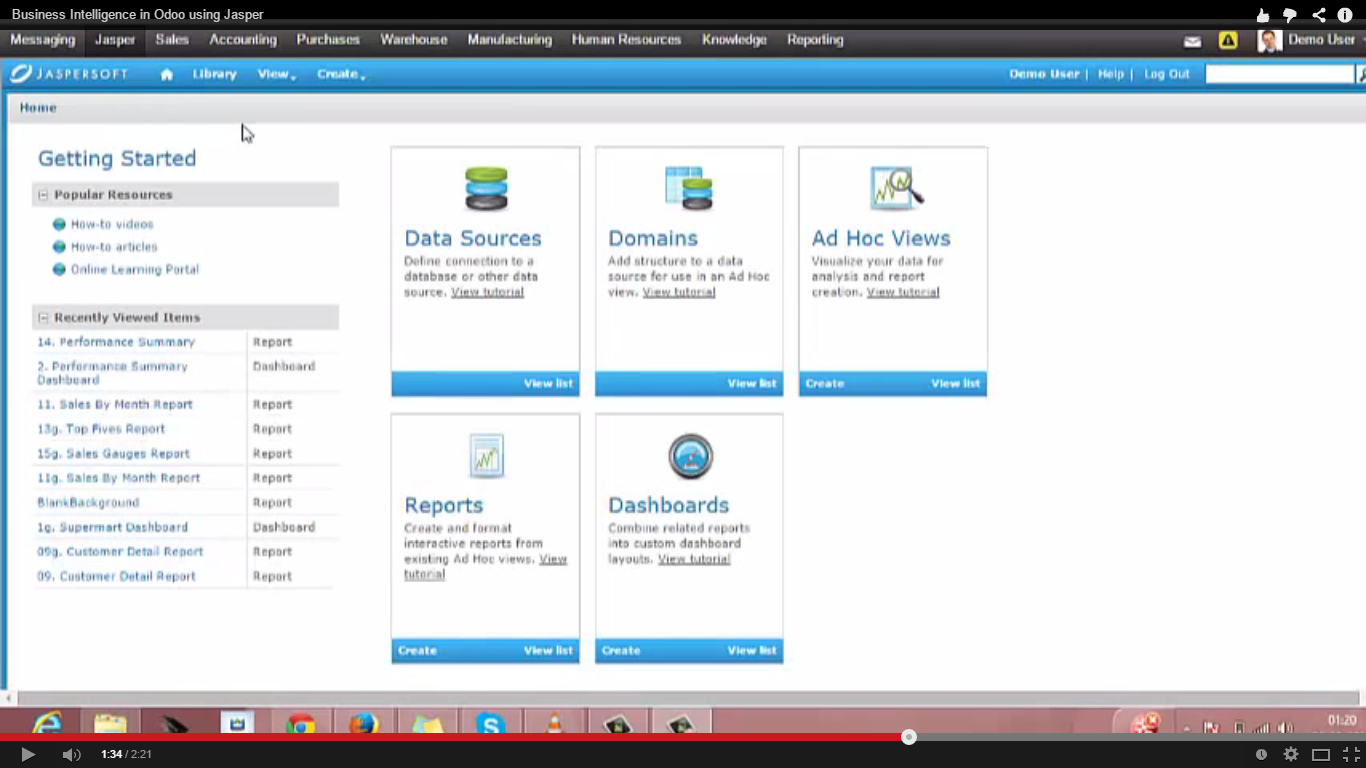Mute the video using the speaker icon
Screen dimensions: 1366x768
[71, 754]
